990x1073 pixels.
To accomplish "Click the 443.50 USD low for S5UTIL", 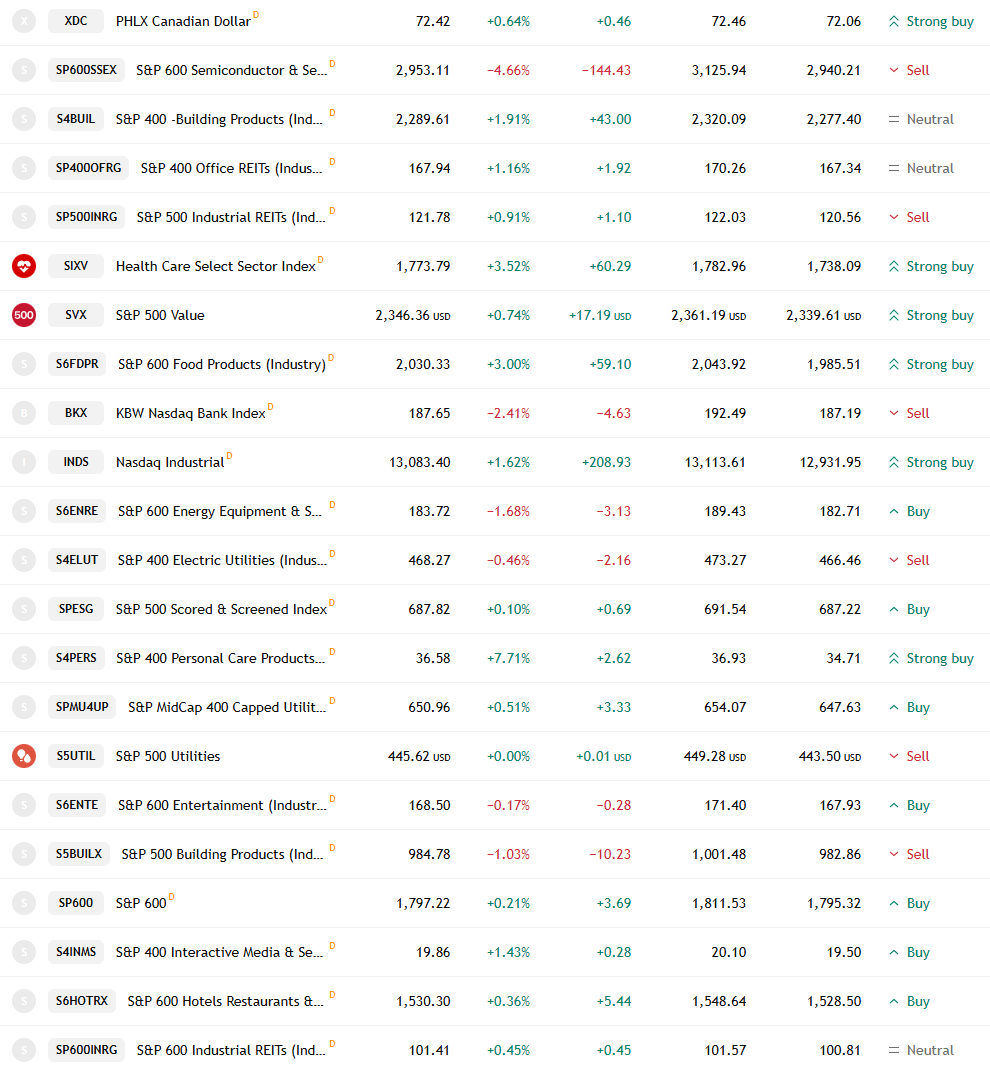I will pos(830,756).
